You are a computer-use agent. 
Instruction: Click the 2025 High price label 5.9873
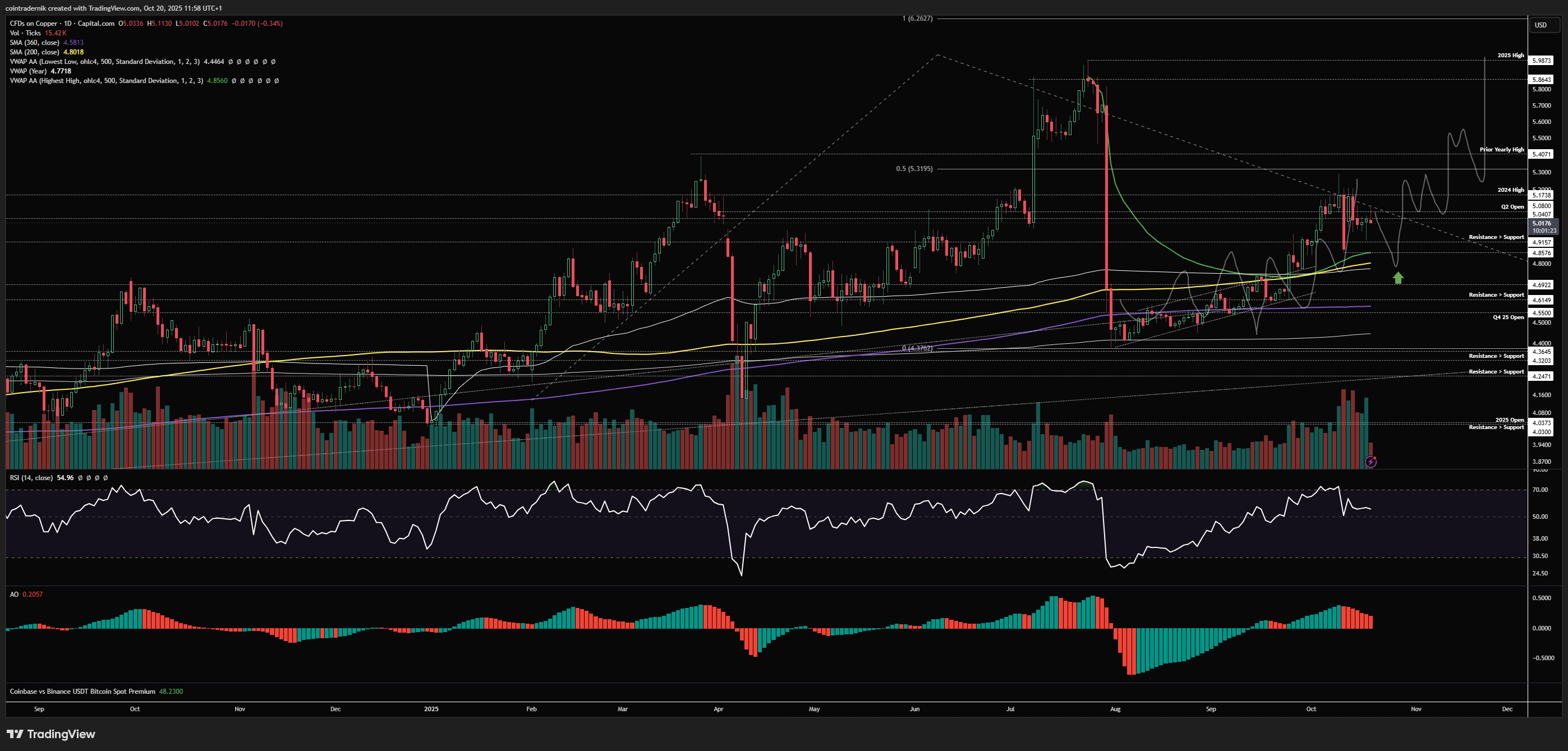[1542, 61]
